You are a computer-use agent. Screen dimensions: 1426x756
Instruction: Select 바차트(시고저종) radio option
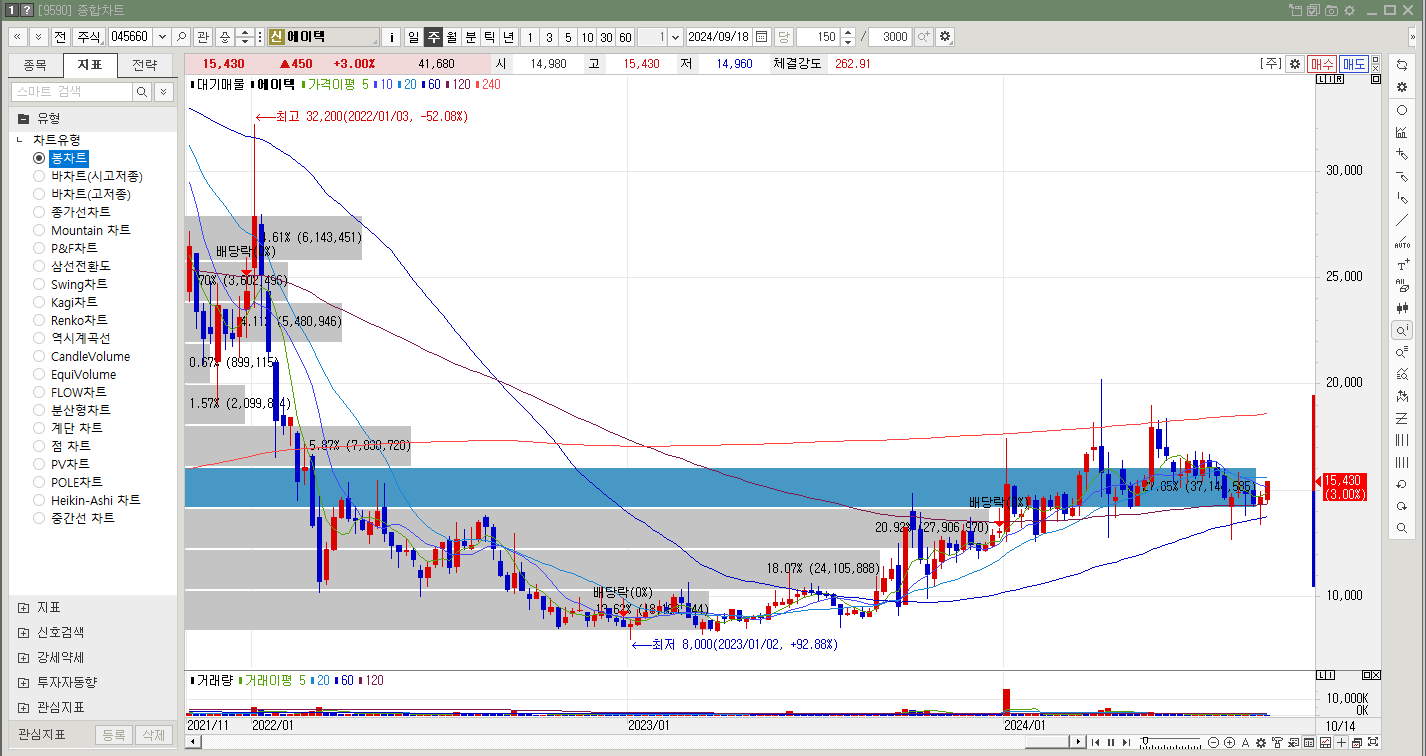(x=39, y=176)
